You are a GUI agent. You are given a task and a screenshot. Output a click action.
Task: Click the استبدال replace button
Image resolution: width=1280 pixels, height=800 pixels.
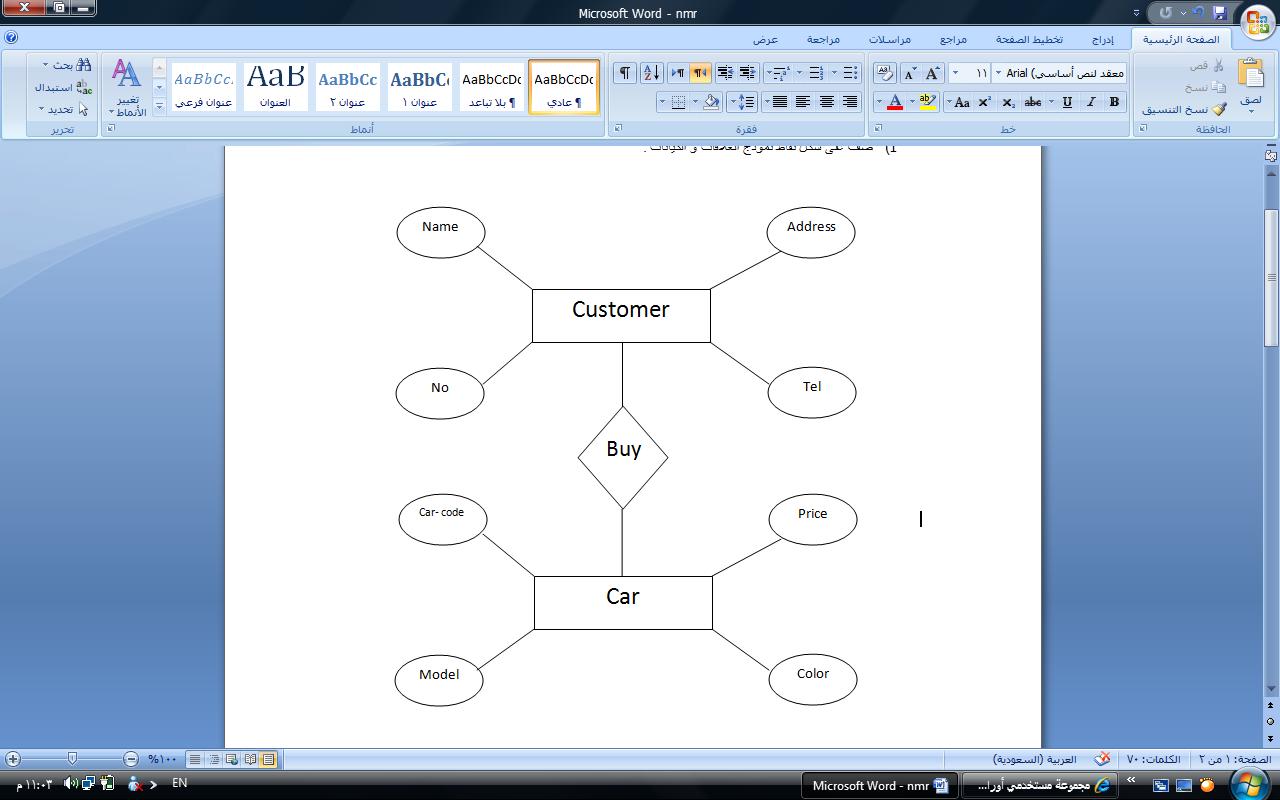click(x=60, y=87)
